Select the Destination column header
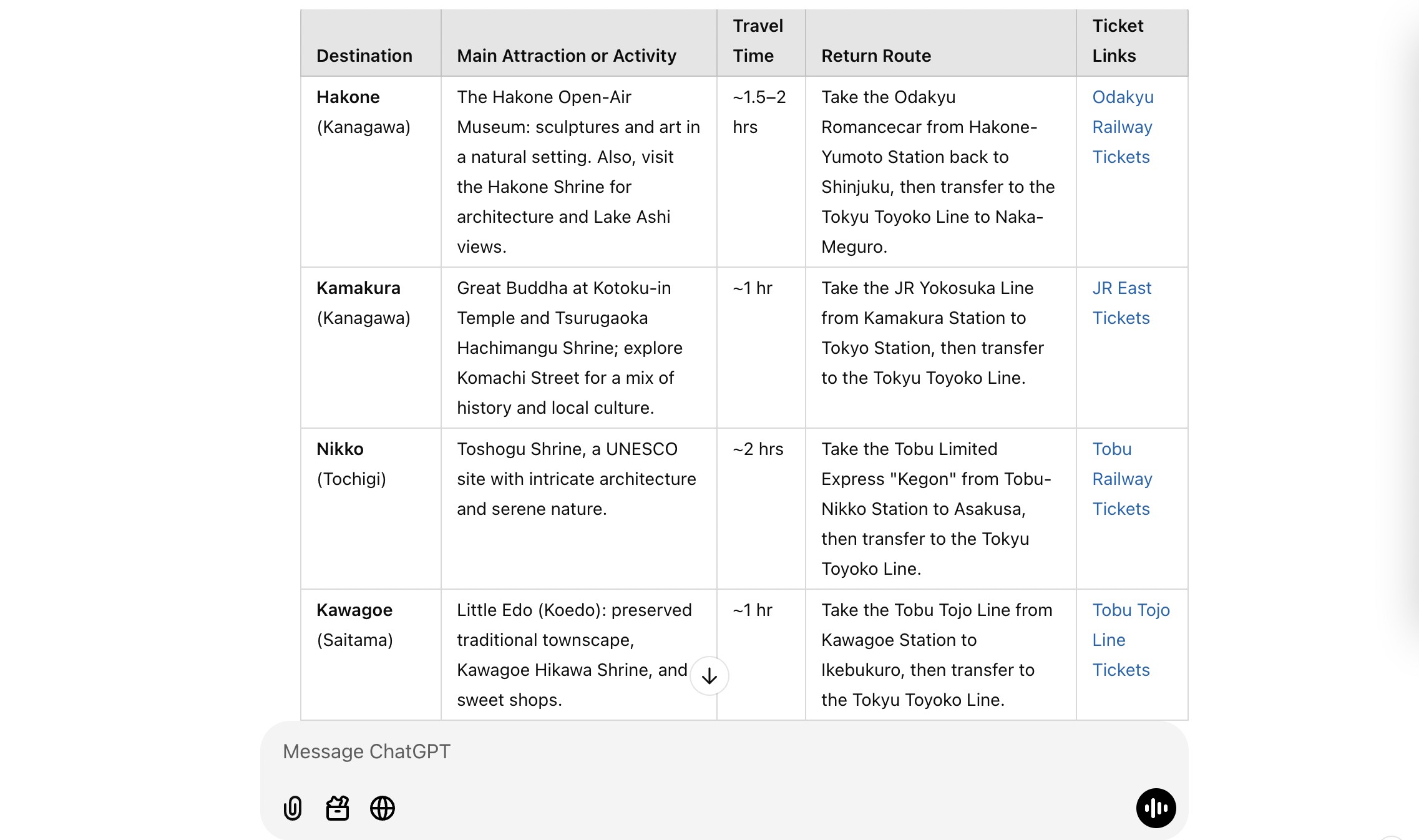The image size is (1419, 840). tap(364, 56)
